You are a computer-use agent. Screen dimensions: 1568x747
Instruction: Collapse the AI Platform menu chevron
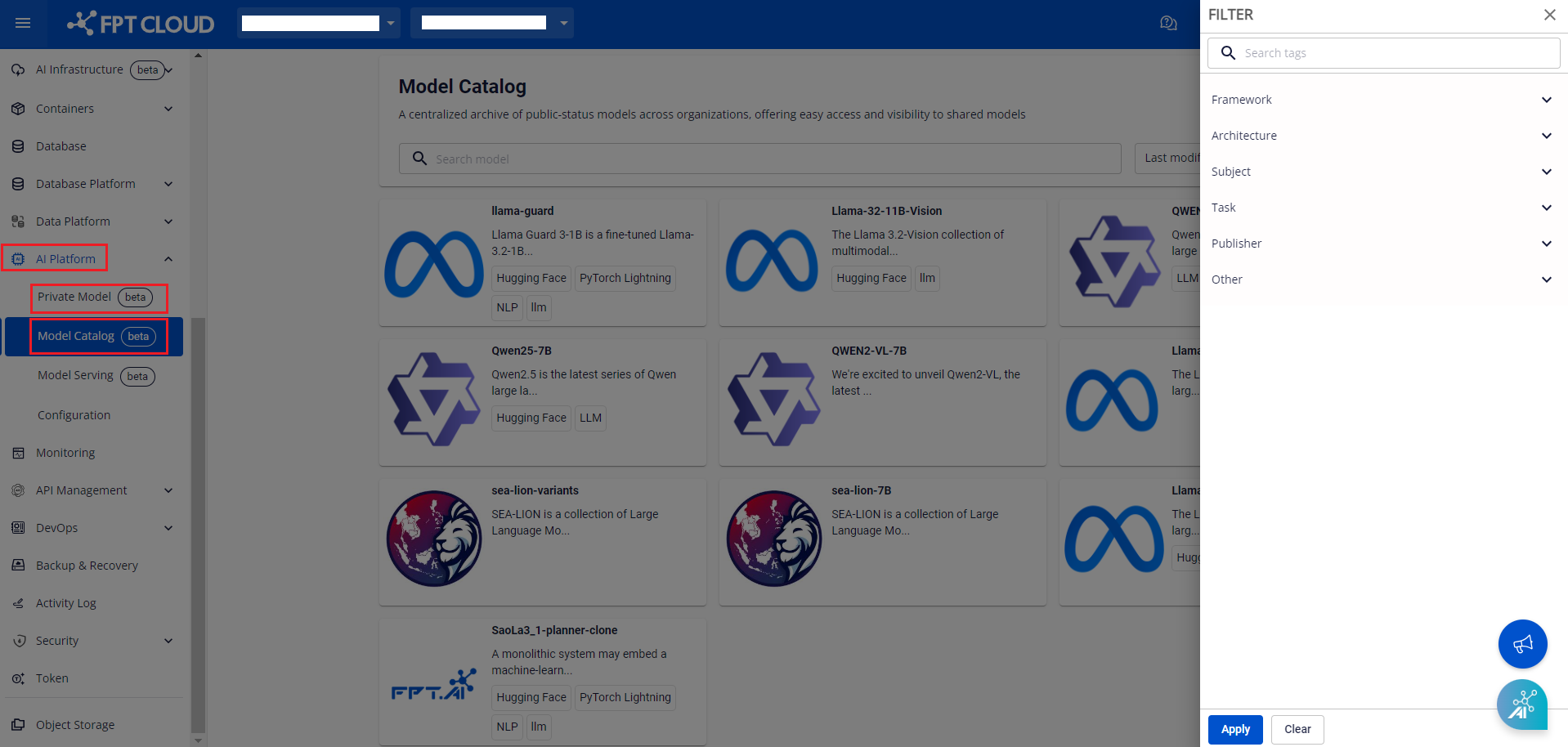pos(168,259)
